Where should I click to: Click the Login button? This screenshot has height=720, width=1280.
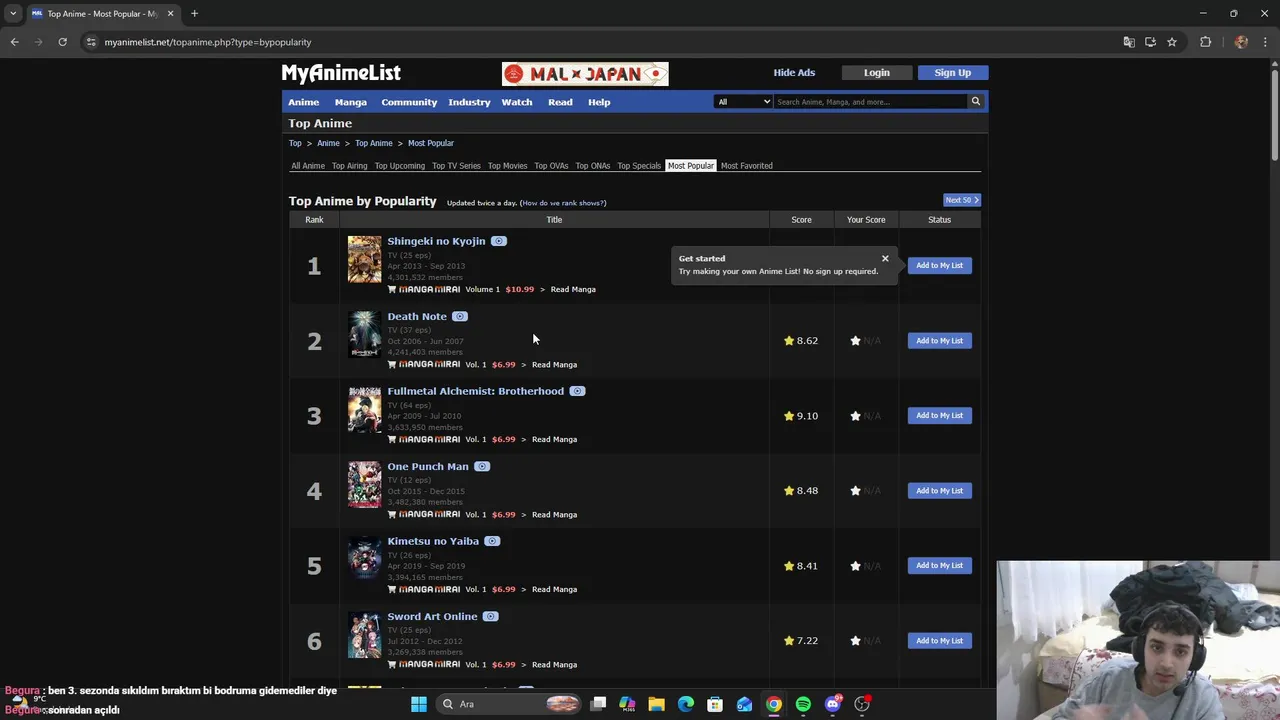click(877, 72)
